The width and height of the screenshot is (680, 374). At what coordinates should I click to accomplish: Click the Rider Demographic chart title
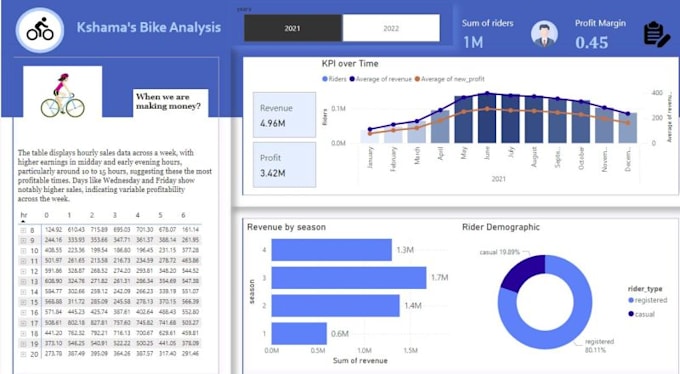501,227
